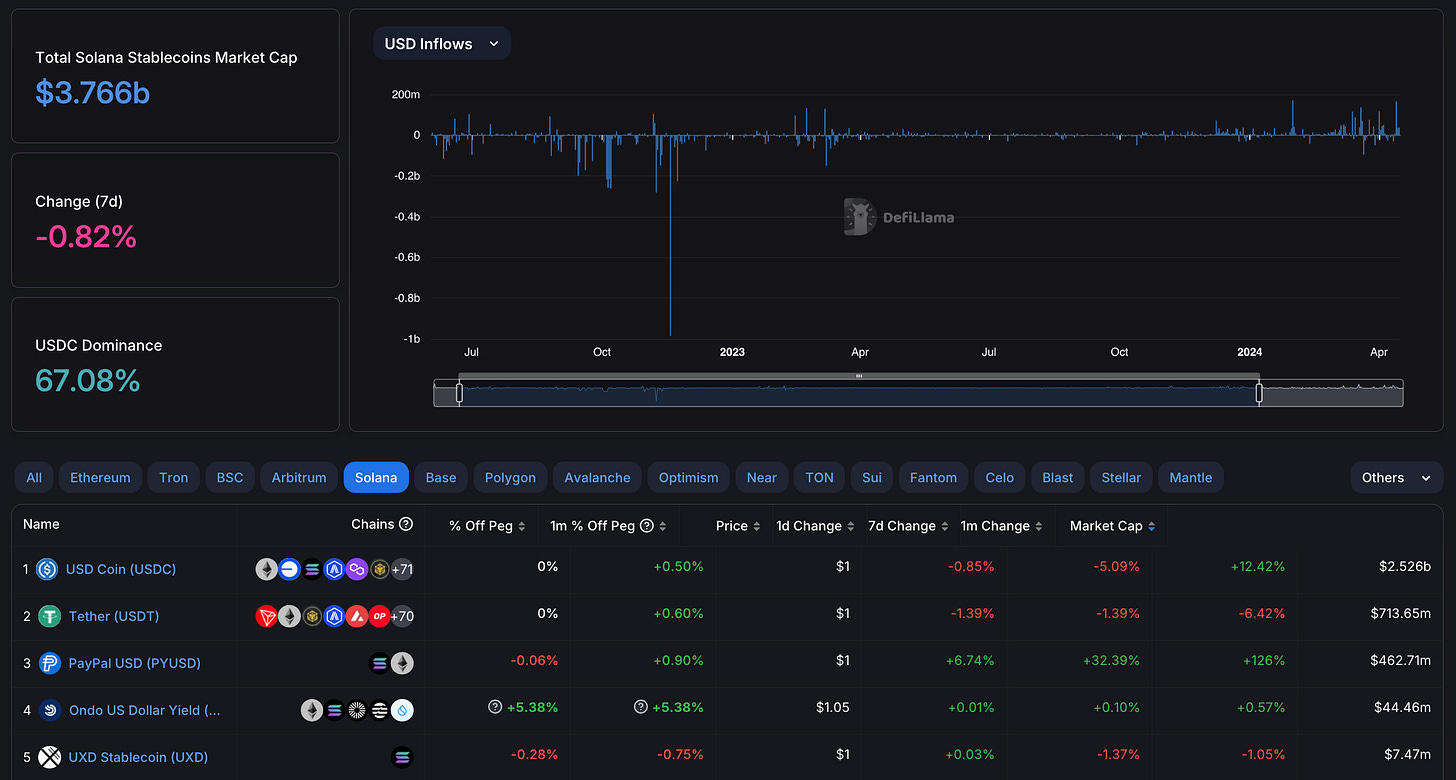The height and width of the screenshot is (780, 1456).
Task: Click the +70 chains badge for Tether
Action: [x=402, y=616]
